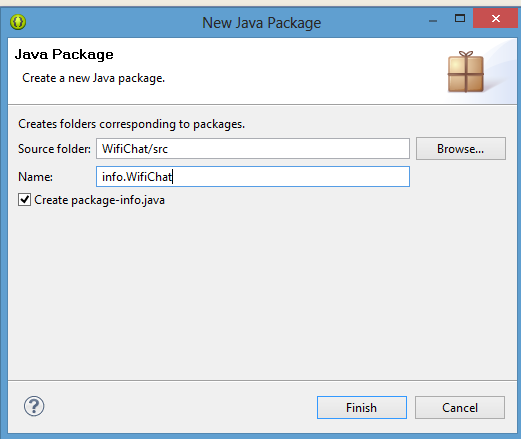Click the 'Source folder:' label
The width and height of the screenshot is (521, 439).
click(54, 149)
